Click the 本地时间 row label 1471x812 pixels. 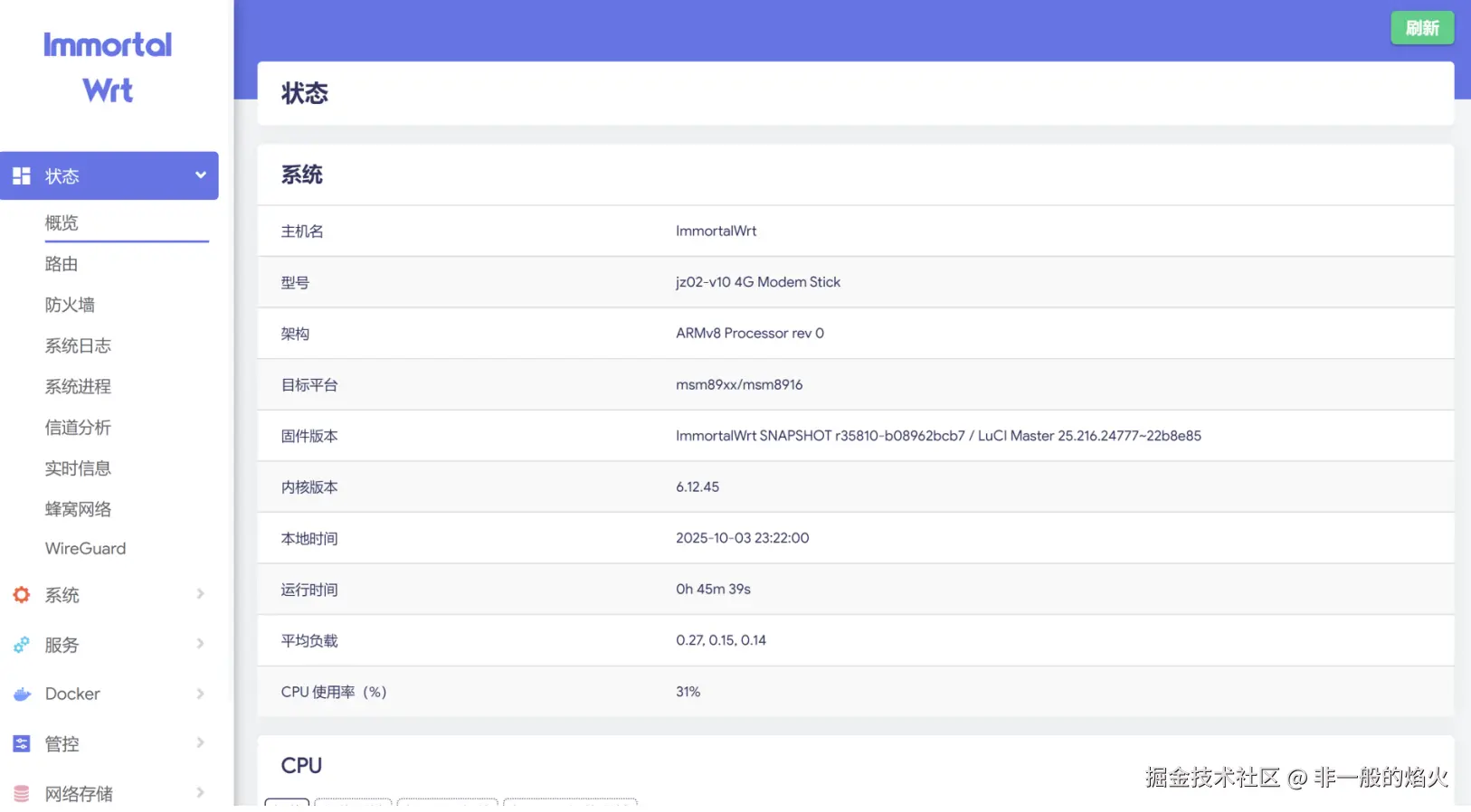pyautogui.click(x=309, y=539)
